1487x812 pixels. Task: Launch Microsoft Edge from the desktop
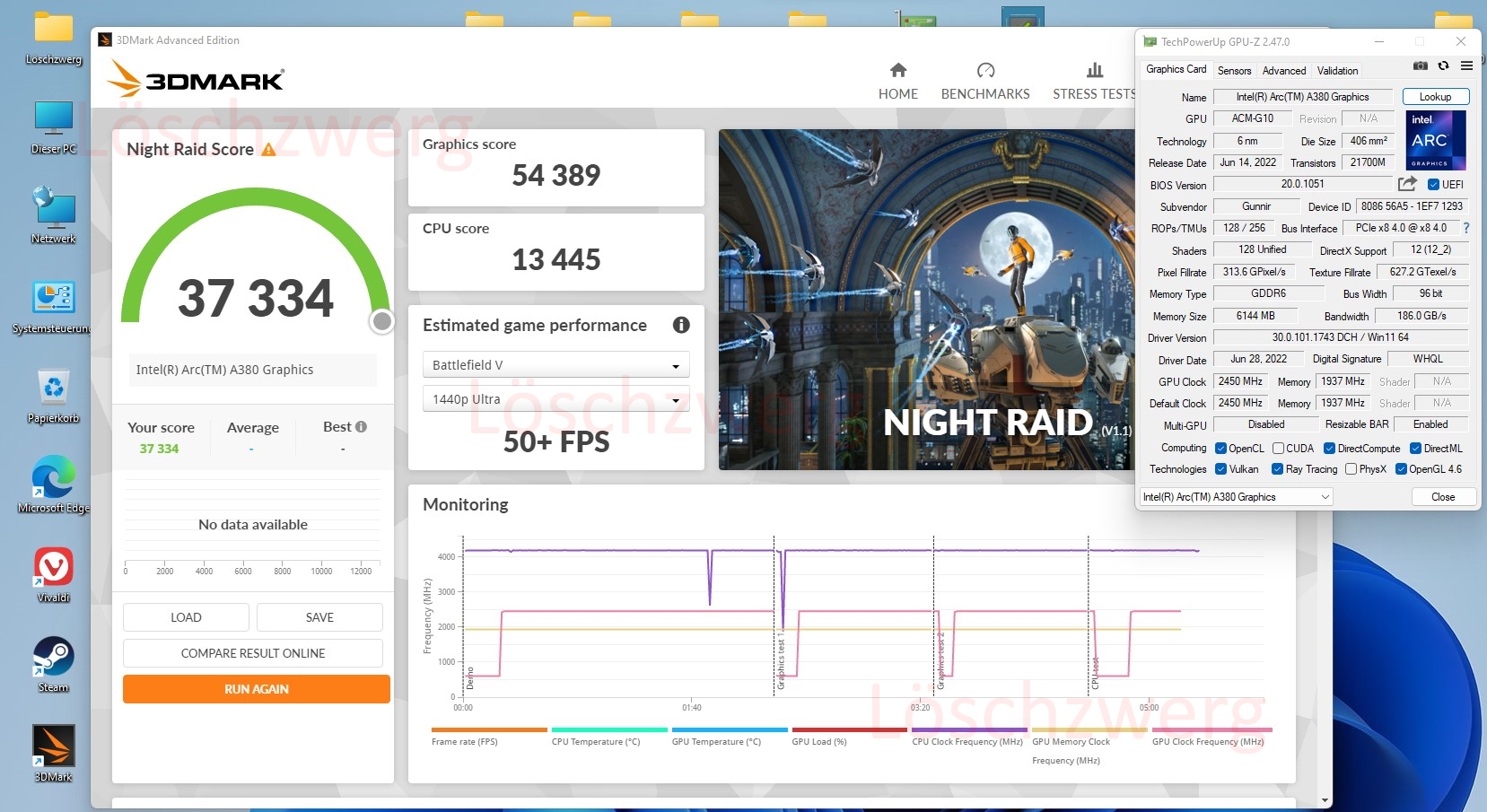(54, 485)
